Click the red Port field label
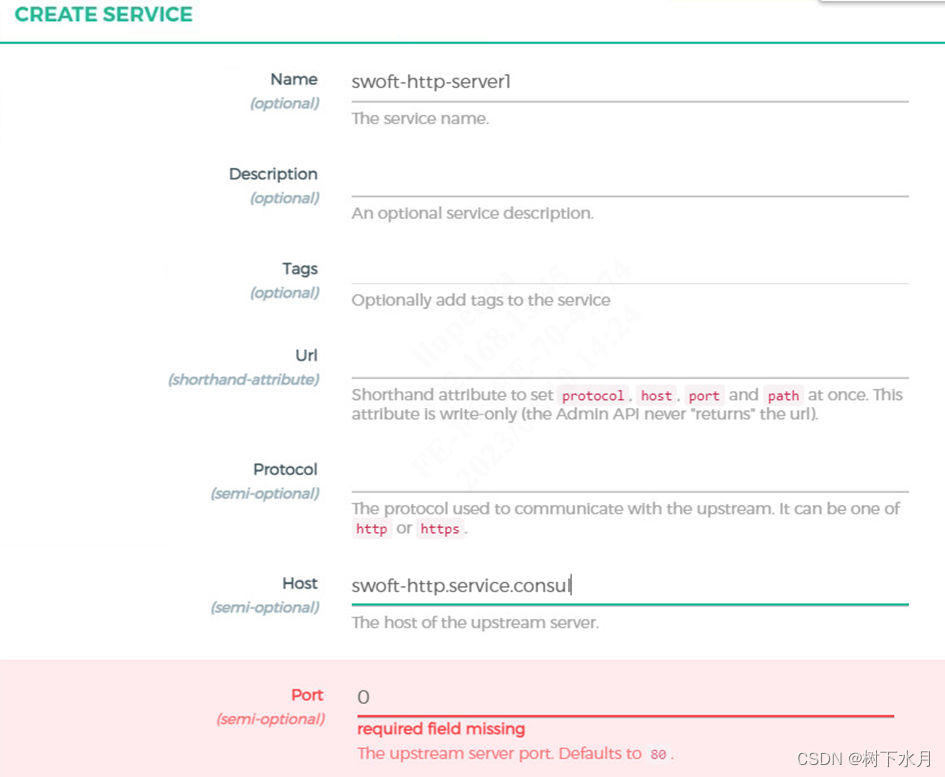The height and width of the screenshot is (777, 945). tap(307, 695)
